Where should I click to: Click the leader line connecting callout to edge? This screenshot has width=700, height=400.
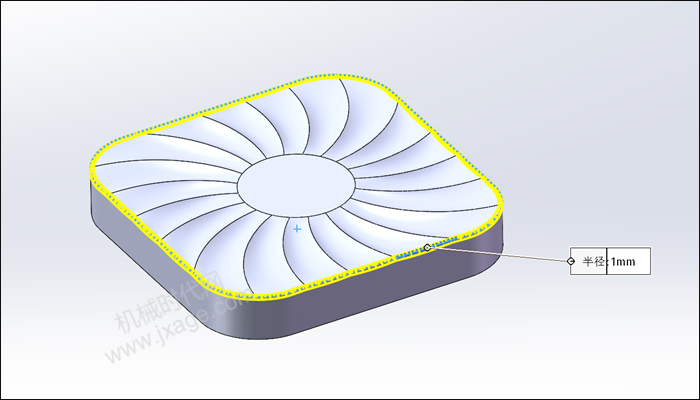(500, 255)
